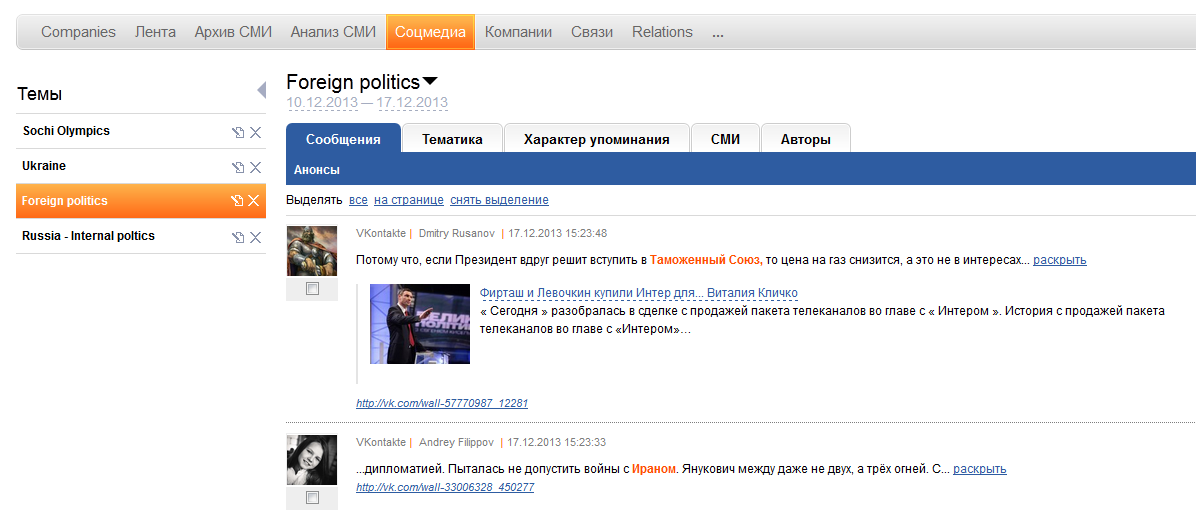Image resolution: width=1197 pixels, height=518 pixels.
Task: Click author name Andrey Filippov
Action: (457, 442)
